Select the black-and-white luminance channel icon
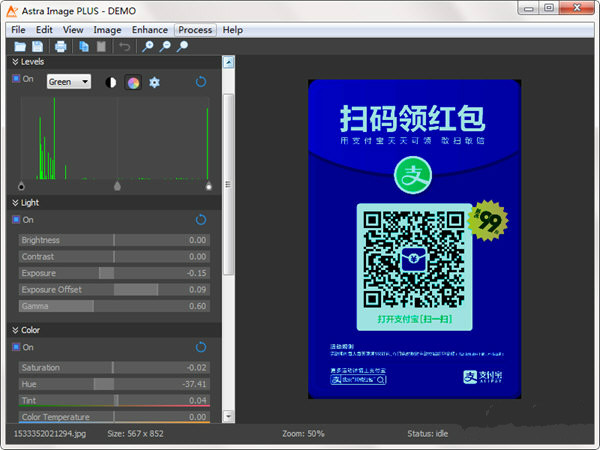 [111, 82]
